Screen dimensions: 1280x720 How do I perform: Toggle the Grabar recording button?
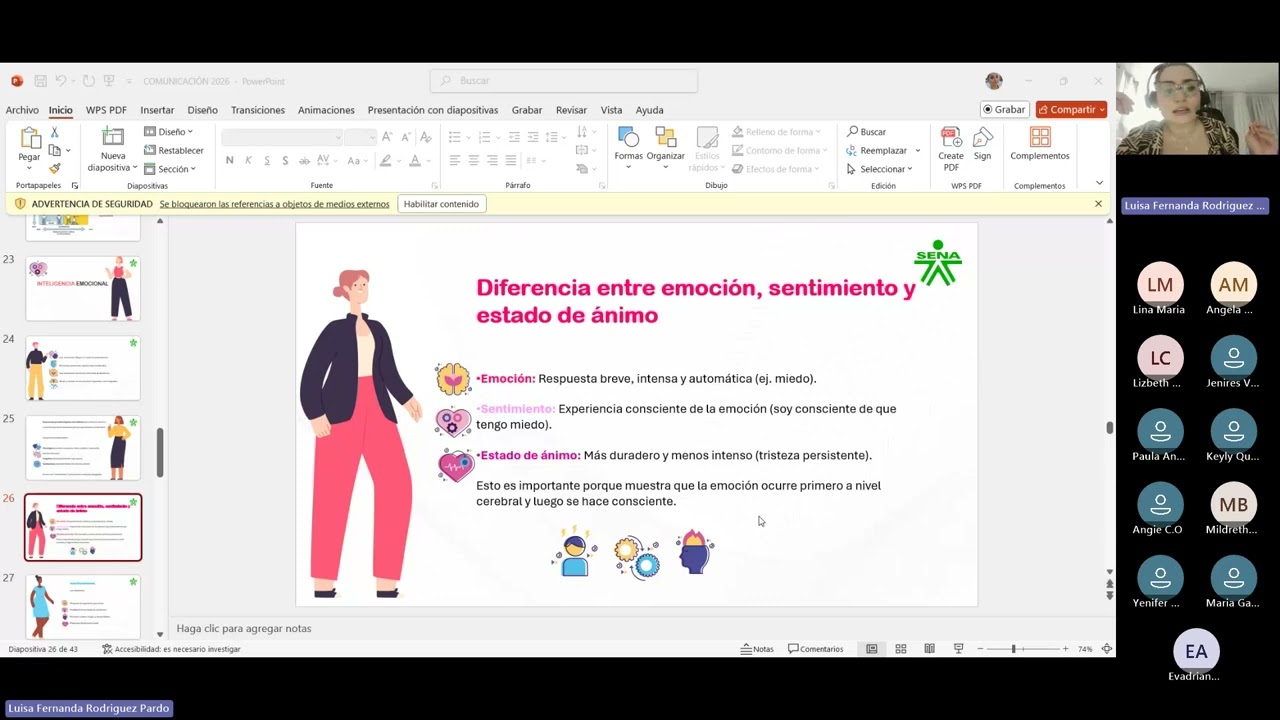(x=1004, y=110)
